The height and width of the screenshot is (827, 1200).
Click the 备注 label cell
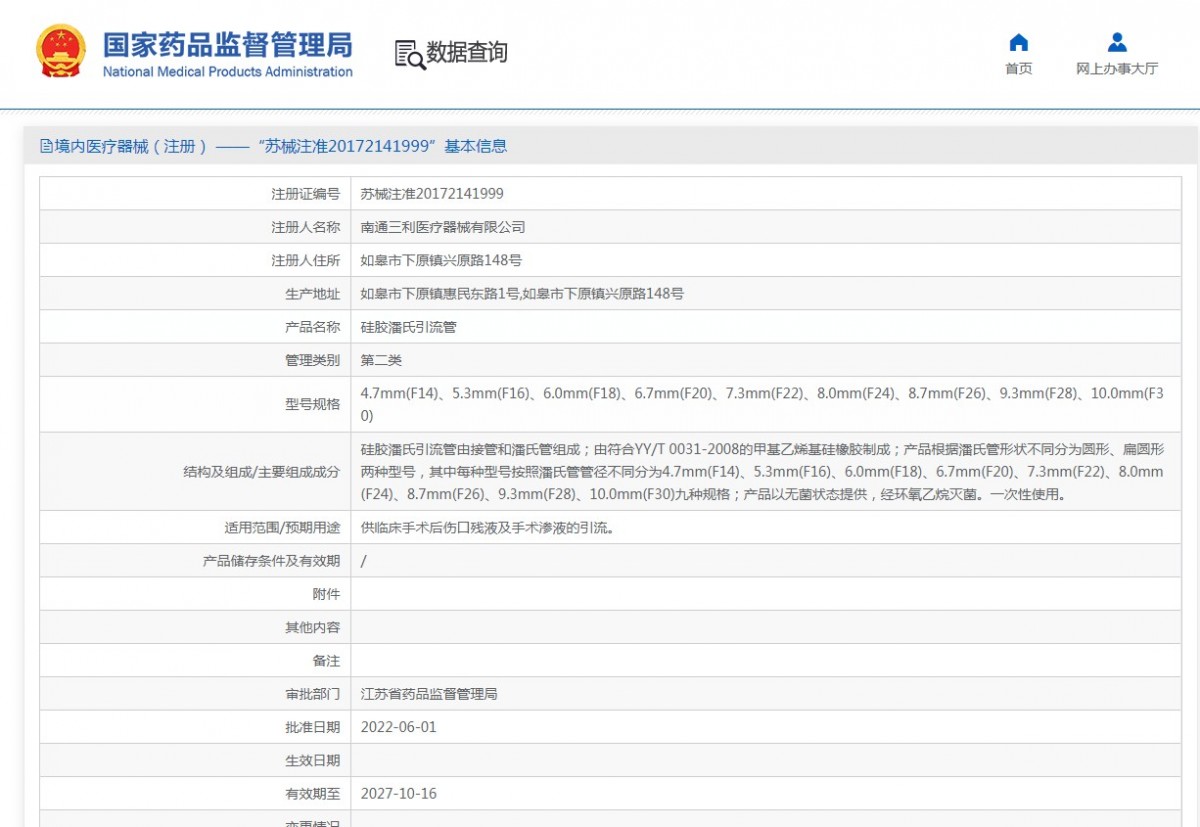(x=195, y=660)
